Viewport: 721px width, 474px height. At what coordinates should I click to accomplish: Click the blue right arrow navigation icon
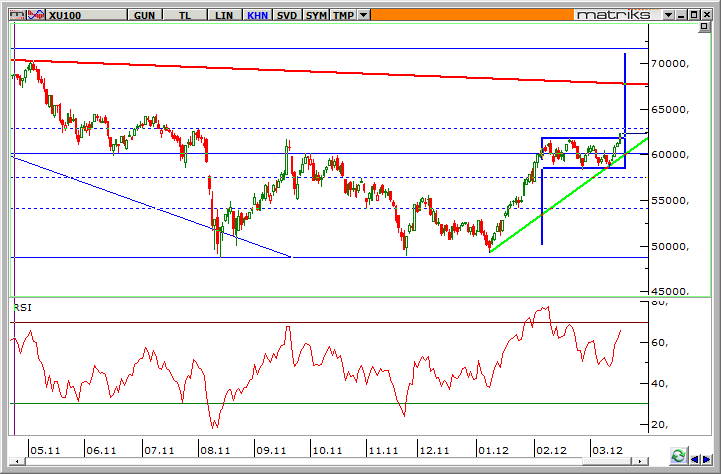[706, 459]
